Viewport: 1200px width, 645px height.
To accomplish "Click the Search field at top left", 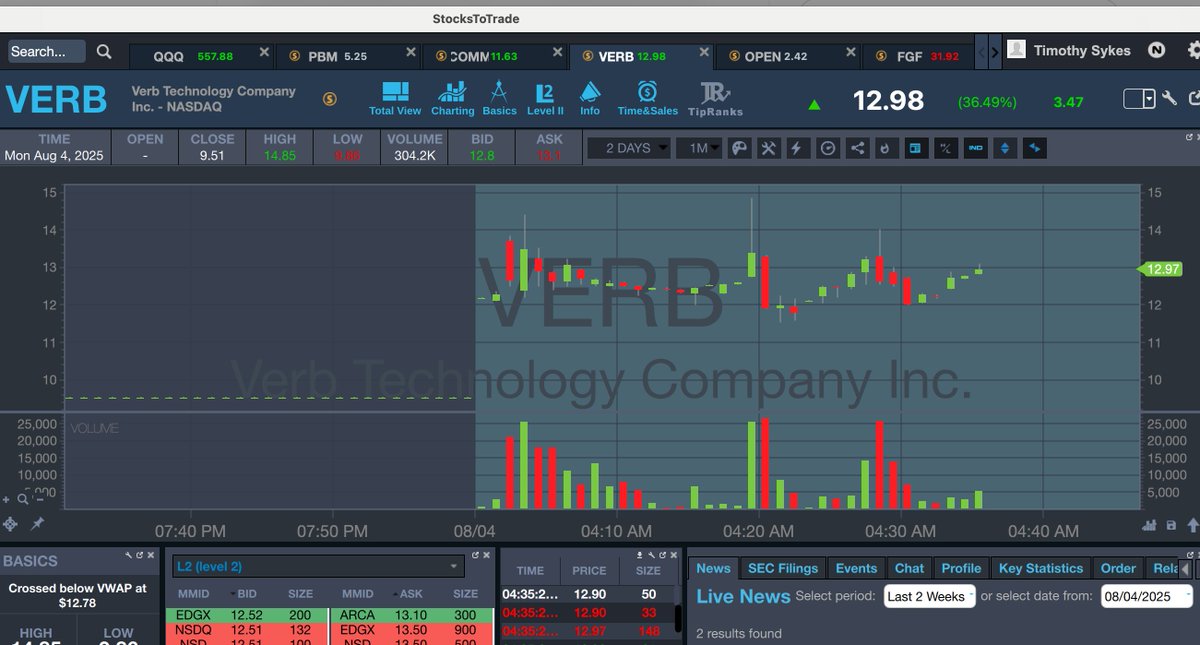I will coord(48,50).
